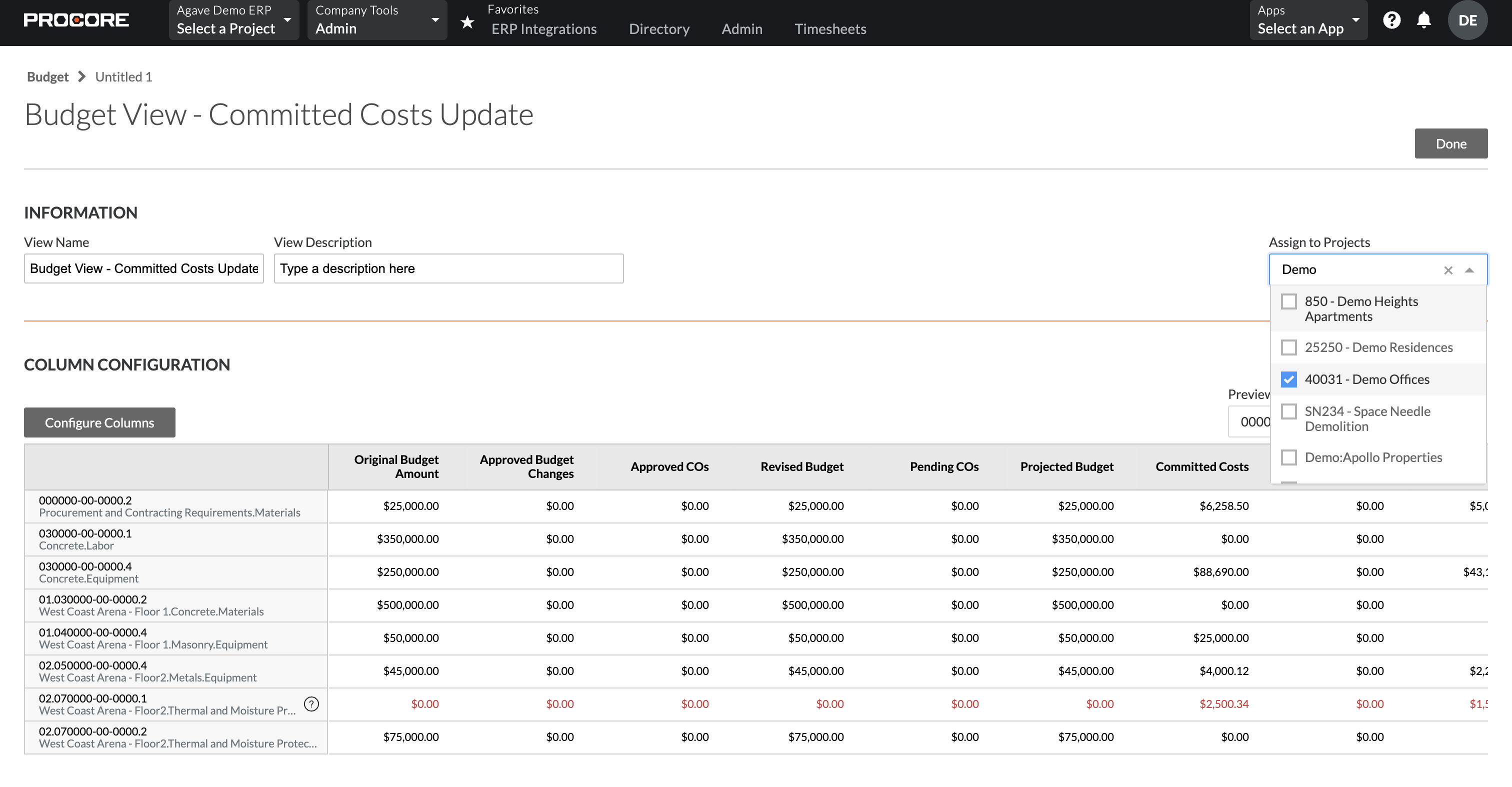Open the Company Tools Admin dropdown

coord(377,20)
